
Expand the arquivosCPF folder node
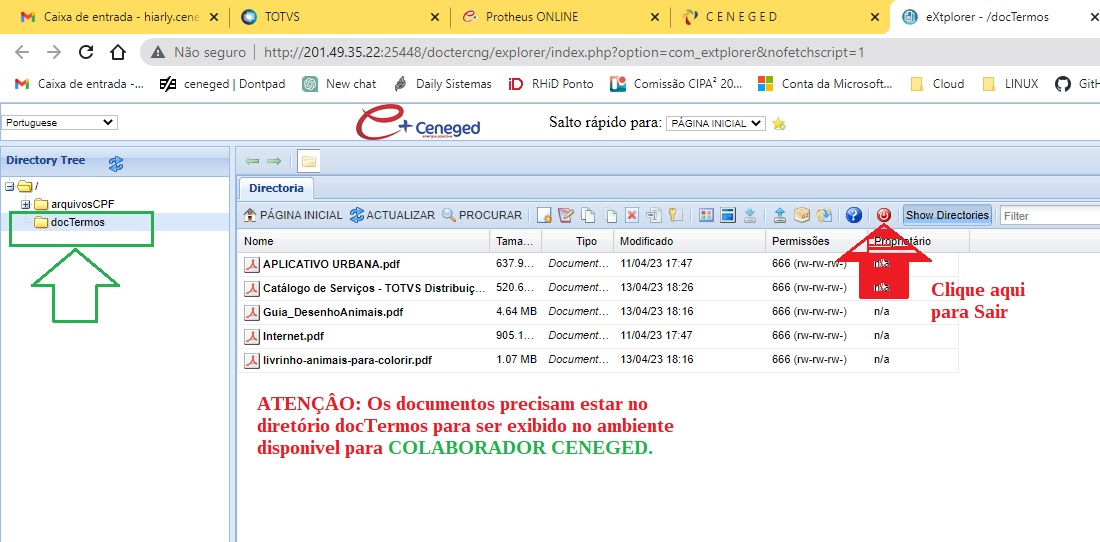tap(25, 205)
